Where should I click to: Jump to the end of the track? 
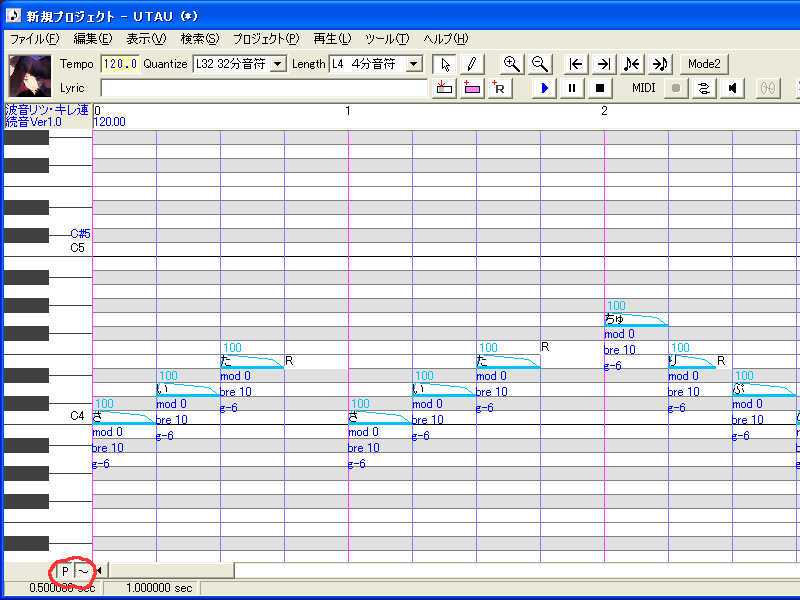point(603,64)
